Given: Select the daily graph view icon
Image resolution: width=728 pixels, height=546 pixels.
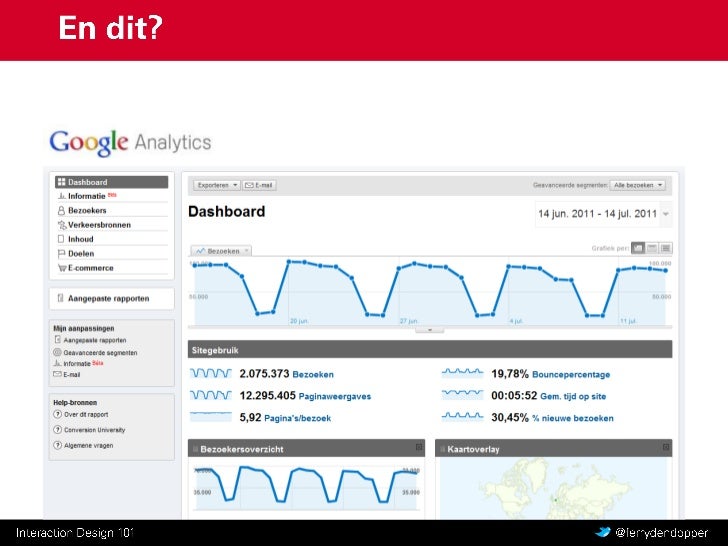Looking at the screenshot, I should [x=638, y=248].
